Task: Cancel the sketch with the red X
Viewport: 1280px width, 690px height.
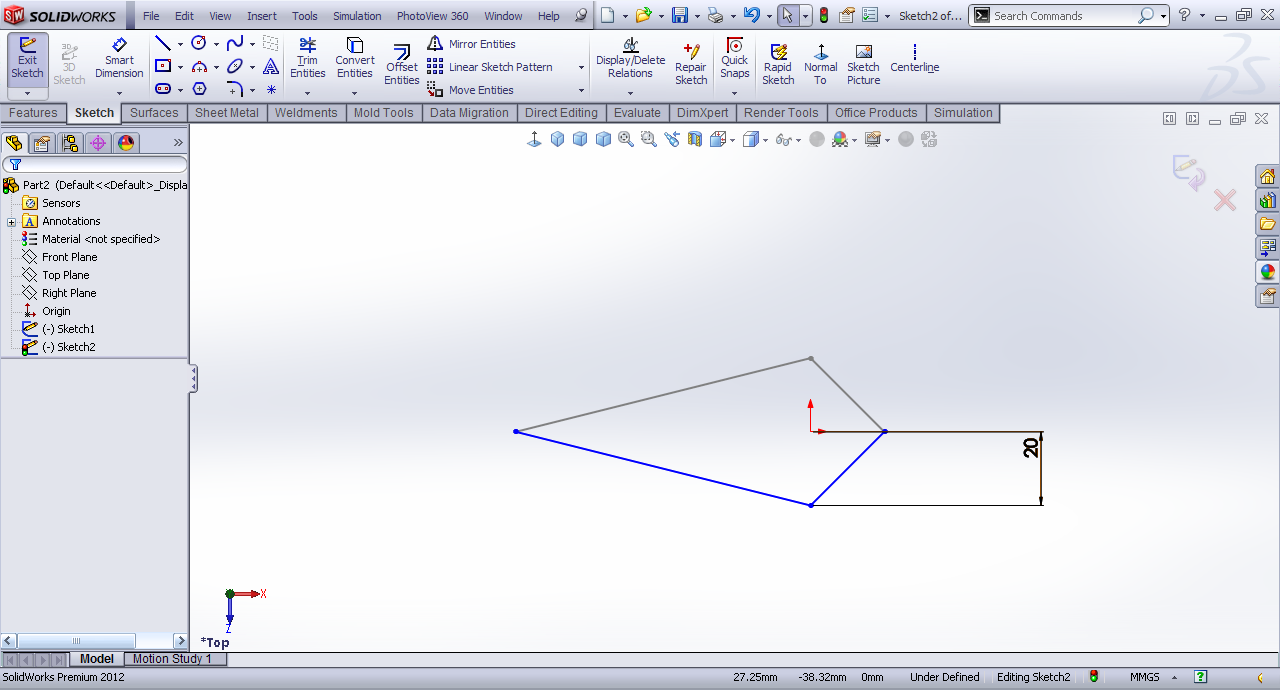Action: tap(1225, 201)
